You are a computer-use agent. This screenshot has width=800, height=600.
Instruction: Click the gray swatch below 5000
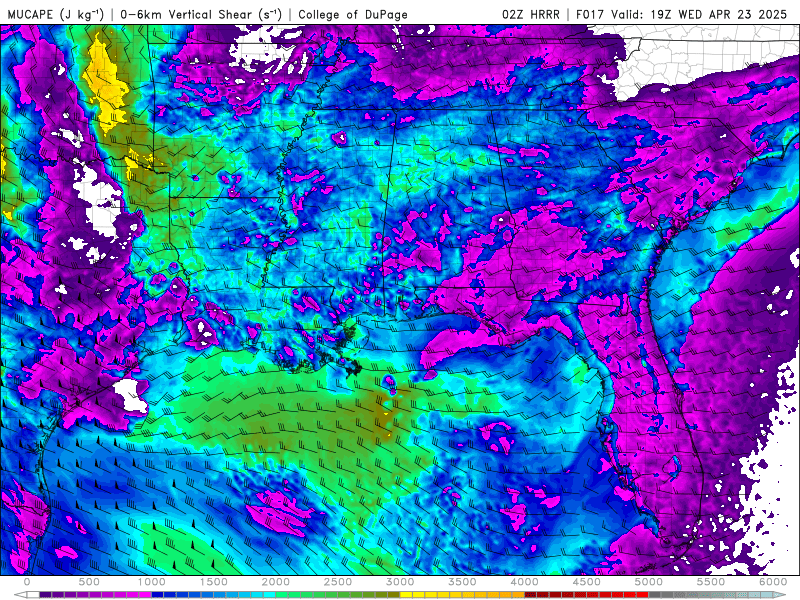tap(655, 595)
